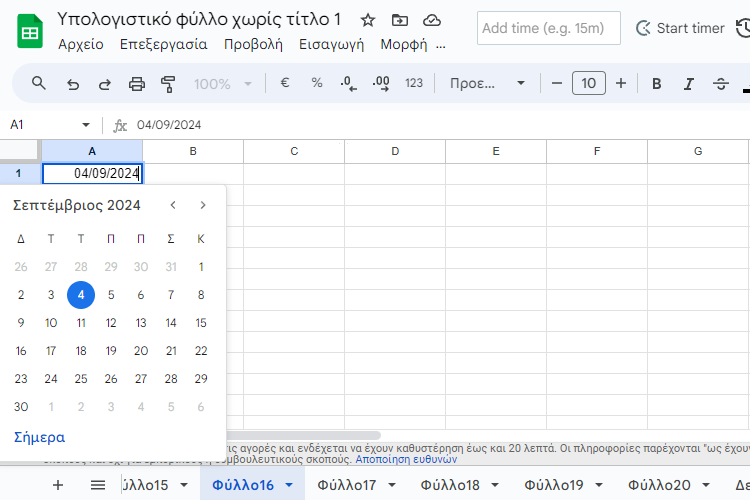This screenshot has height=500, width=750.
Task: Add a new sheet with the plus button
Action: click(x=58, y=485)
